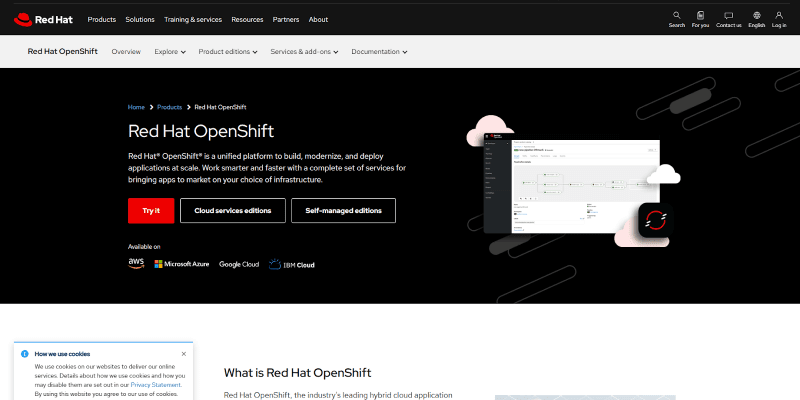
Task: Follow the Home breadcrumb link
Action: (x=136, y=107)
